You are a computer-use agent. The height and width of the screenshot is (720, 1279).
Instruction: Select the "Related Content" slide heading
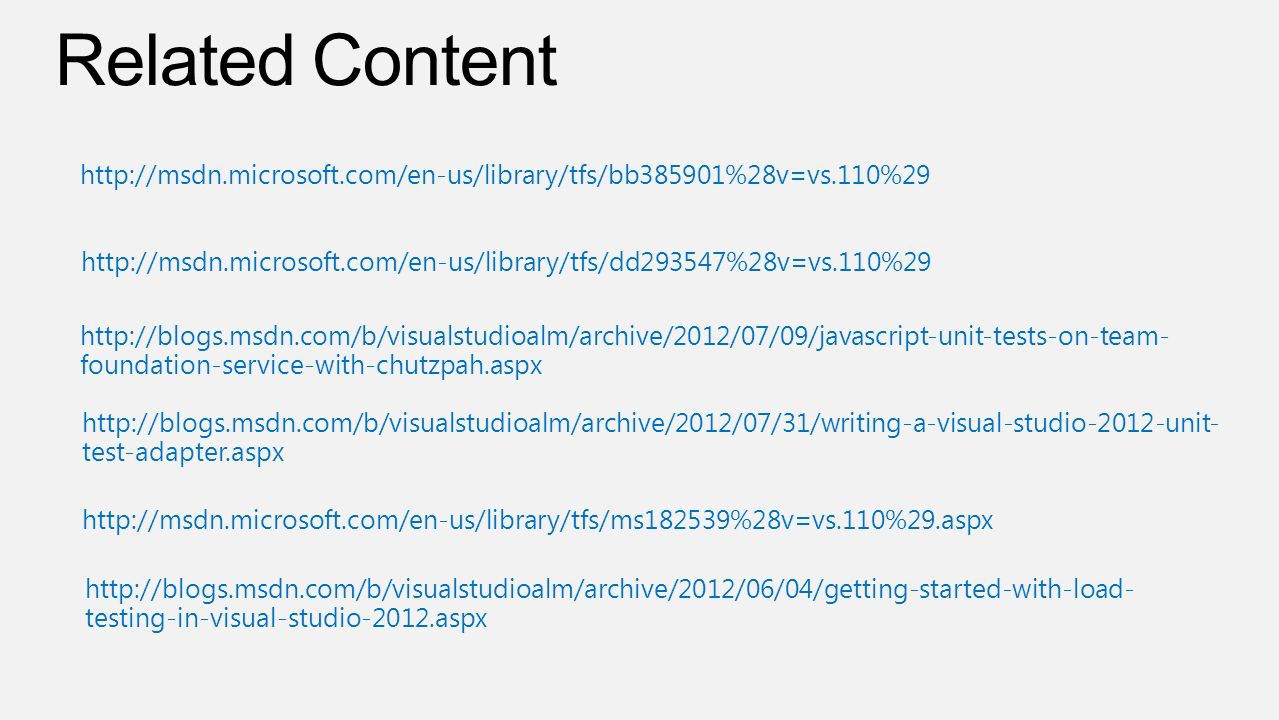(306, 60)
